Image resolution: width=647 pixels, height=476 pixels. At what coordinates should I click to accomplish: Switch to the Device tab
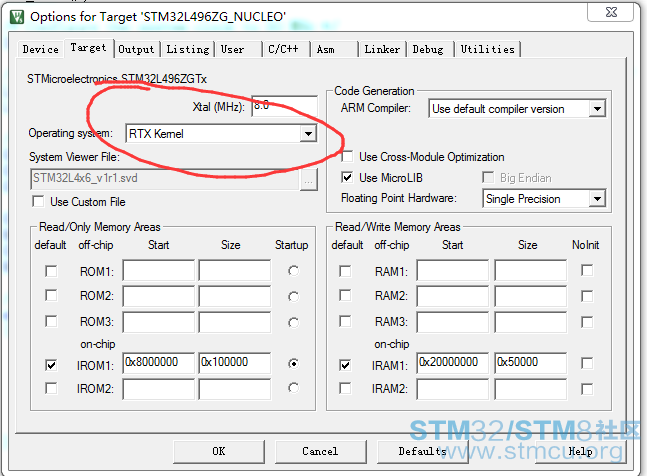coord(40,49)
